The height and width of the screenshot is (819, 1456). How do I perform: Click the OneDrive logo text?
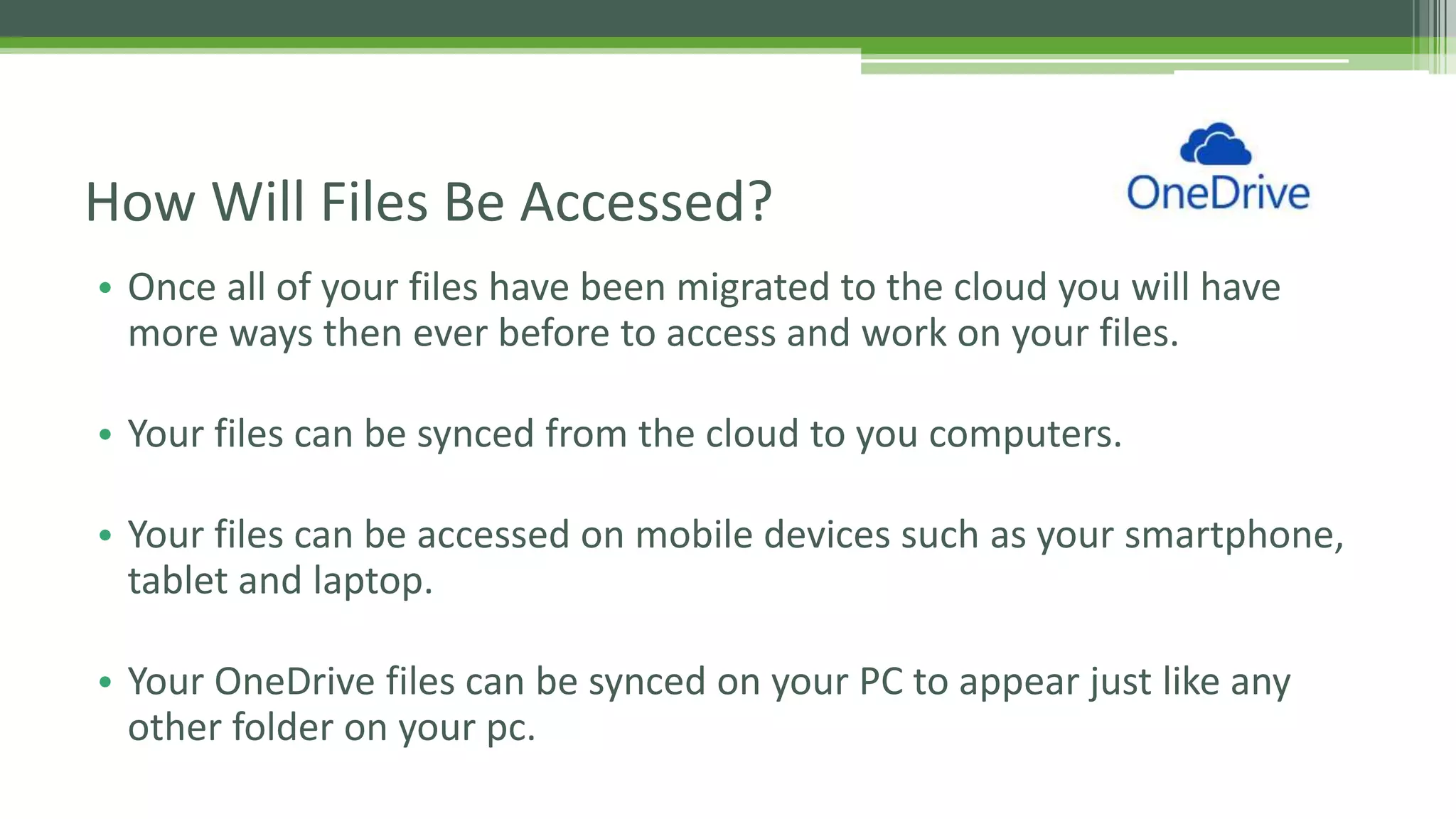click(1218, 193)
